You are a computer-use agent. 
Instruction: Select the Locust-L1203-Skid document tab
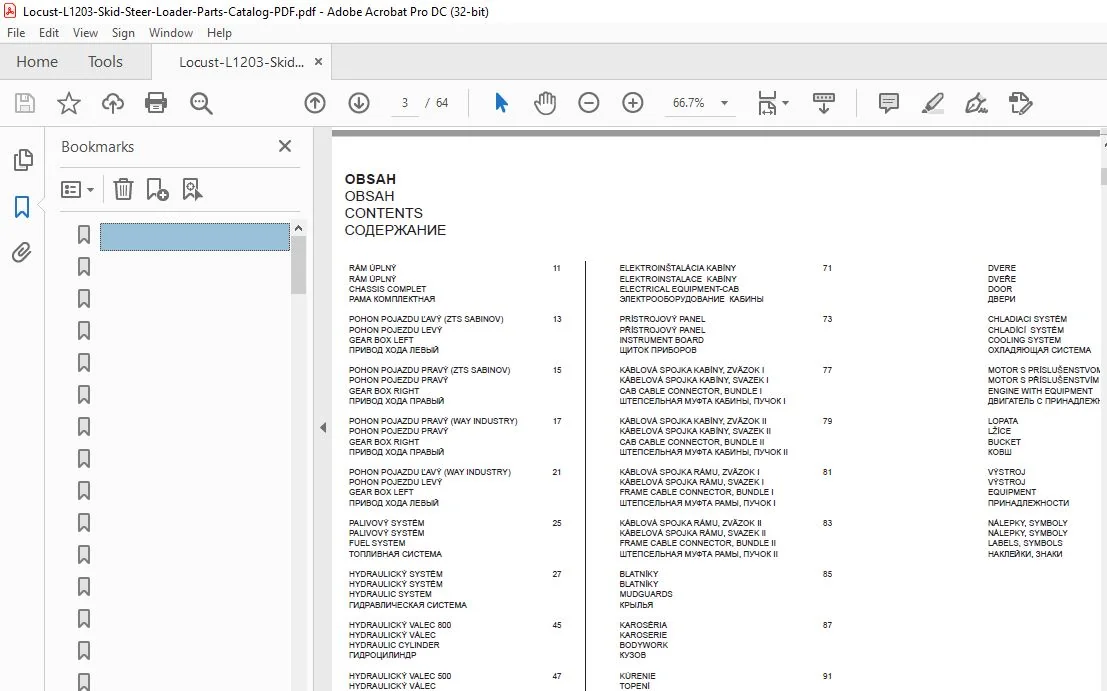241,62
